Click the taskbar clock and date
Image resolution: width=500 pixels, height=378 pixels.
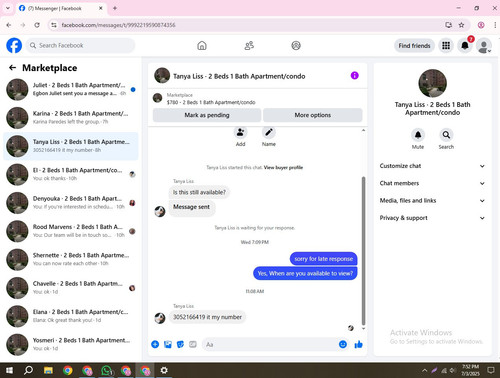pyautogui.click(x=470, y=370)
